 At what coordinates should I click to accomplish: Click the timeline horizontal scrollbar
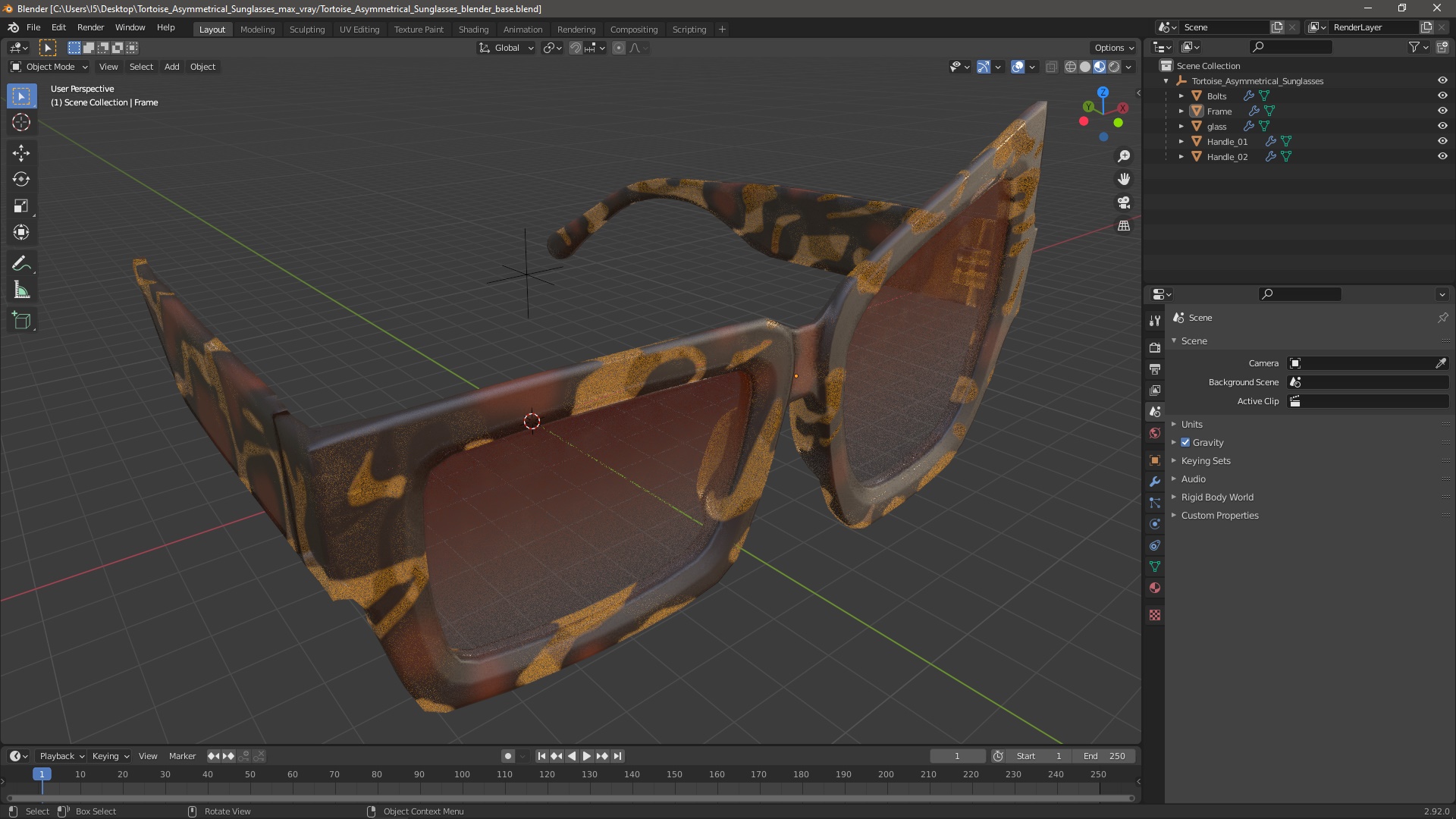570,798
